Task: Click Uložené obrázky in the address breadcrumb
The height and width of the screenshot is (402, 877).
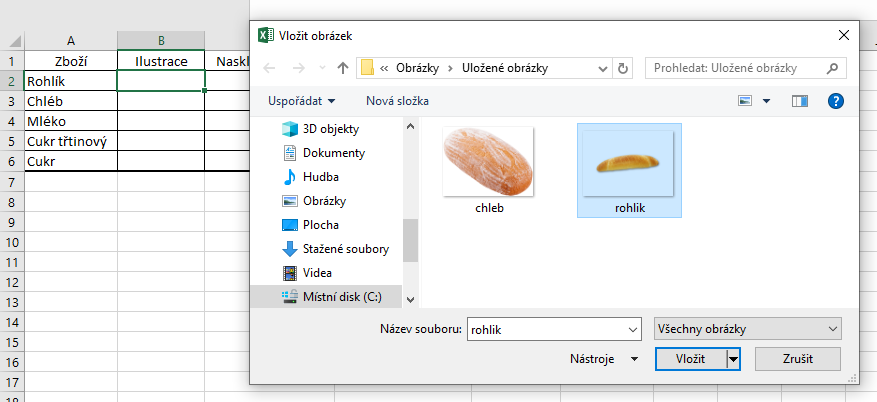Action: point(504,68)
